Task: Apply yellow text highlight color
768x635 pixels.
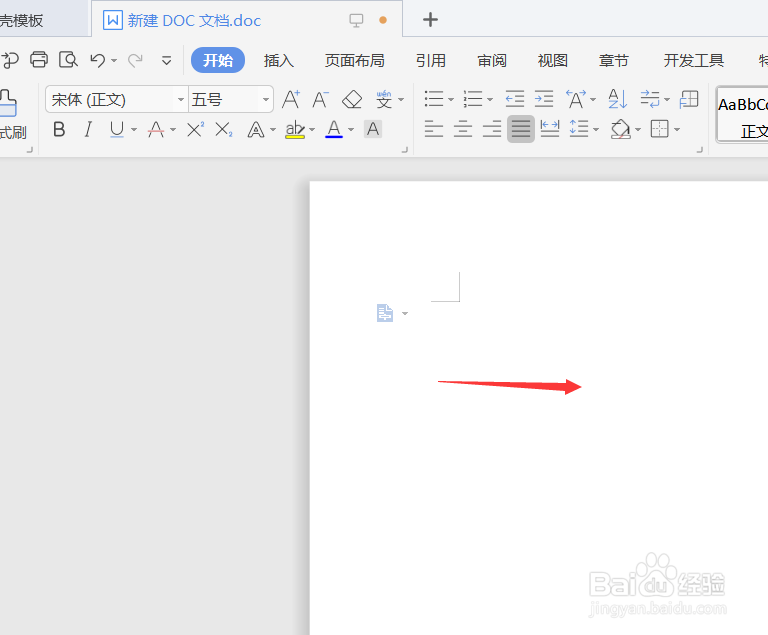Action: click(295, 130)
